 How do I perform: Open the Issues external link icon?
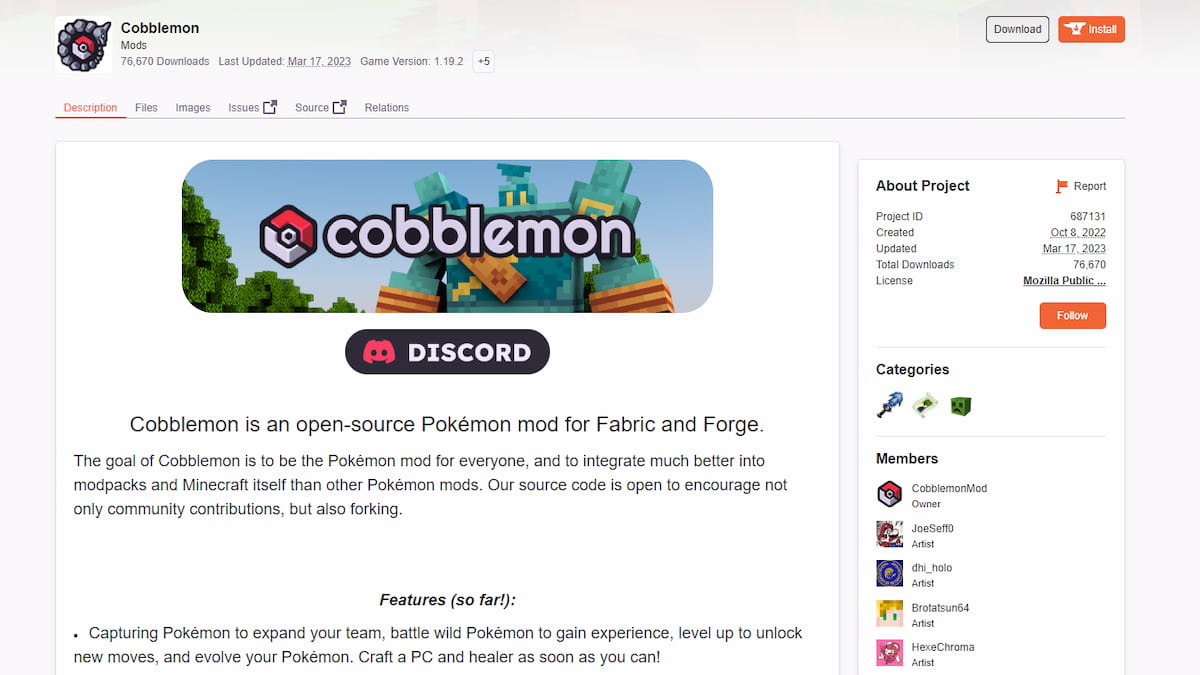268,105
